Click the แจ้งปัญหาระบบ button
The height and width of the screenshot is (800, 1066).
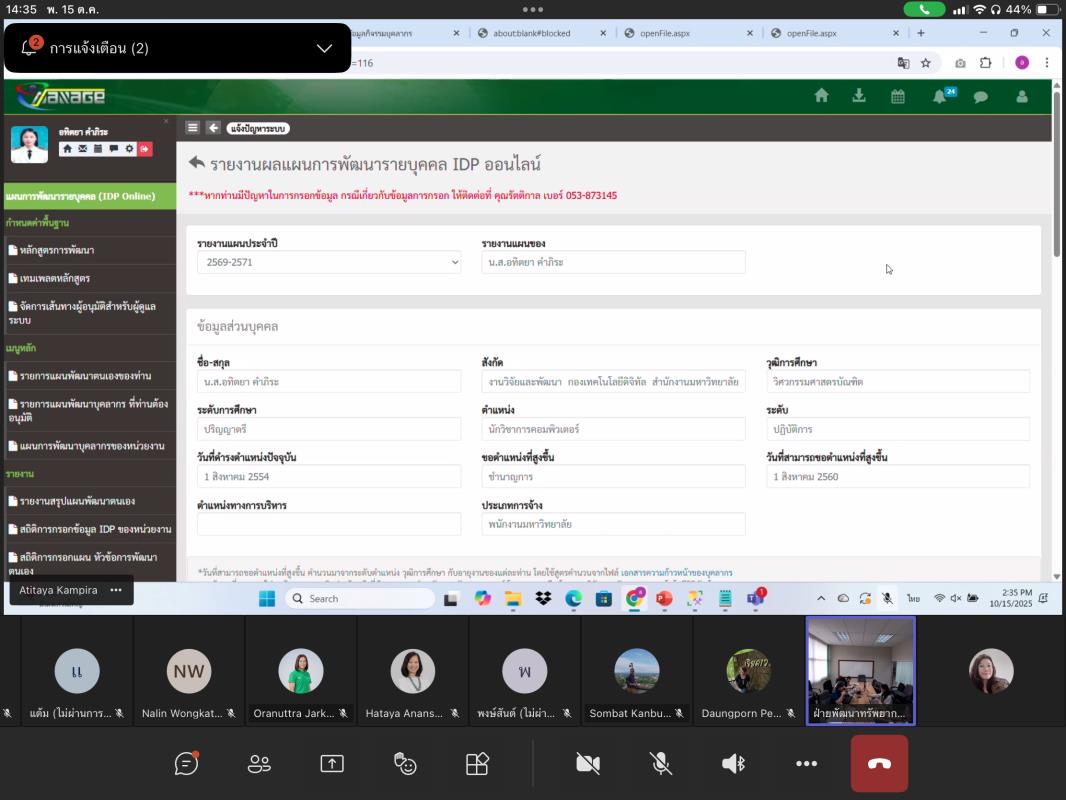[258, 128]
